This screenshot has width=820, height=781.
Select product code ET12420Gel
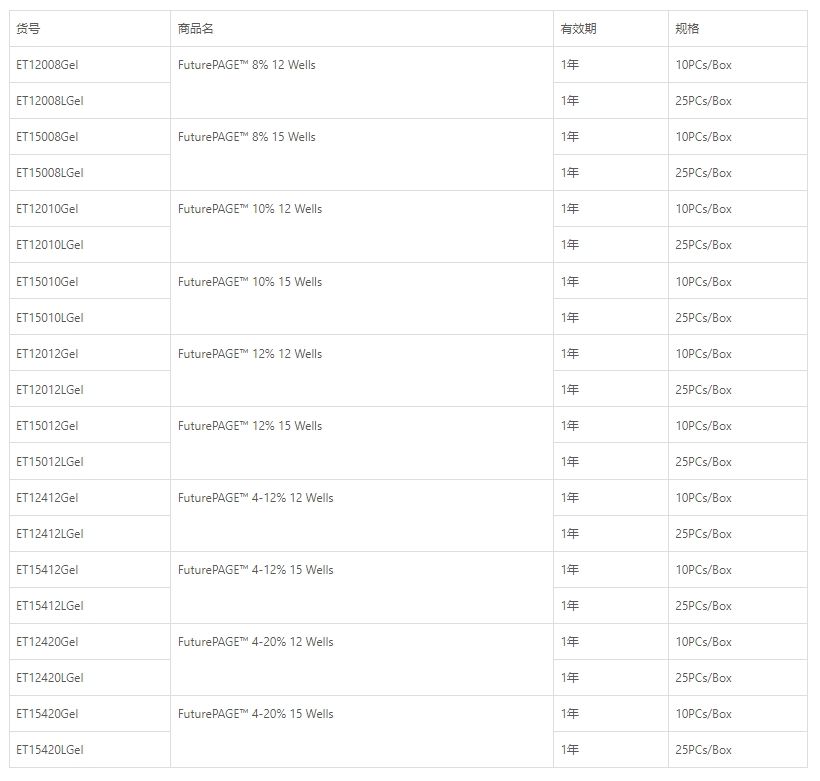pos(47,642)
